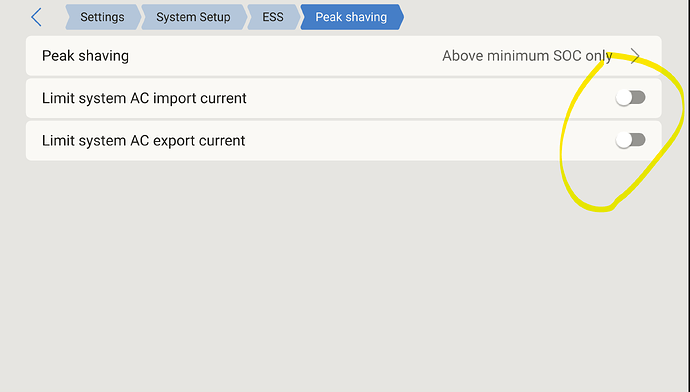Click the grey track of the import toggle
Viewport: 690px width, 392px height.
click(x=639, y=97)
